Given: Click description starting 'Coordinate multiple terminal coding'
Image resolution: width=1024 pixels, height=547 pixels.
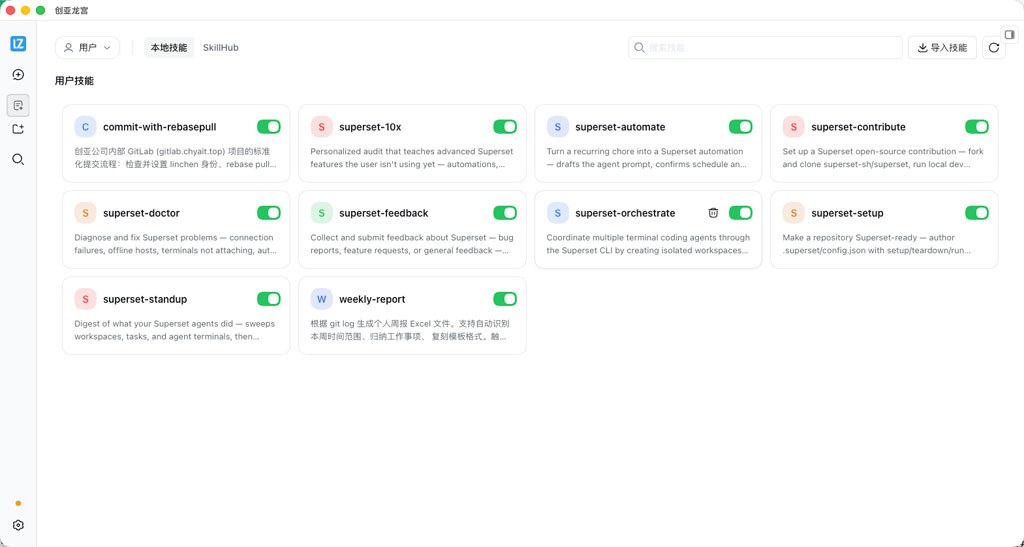Looking at the screenshot, I should click(648, 243).
